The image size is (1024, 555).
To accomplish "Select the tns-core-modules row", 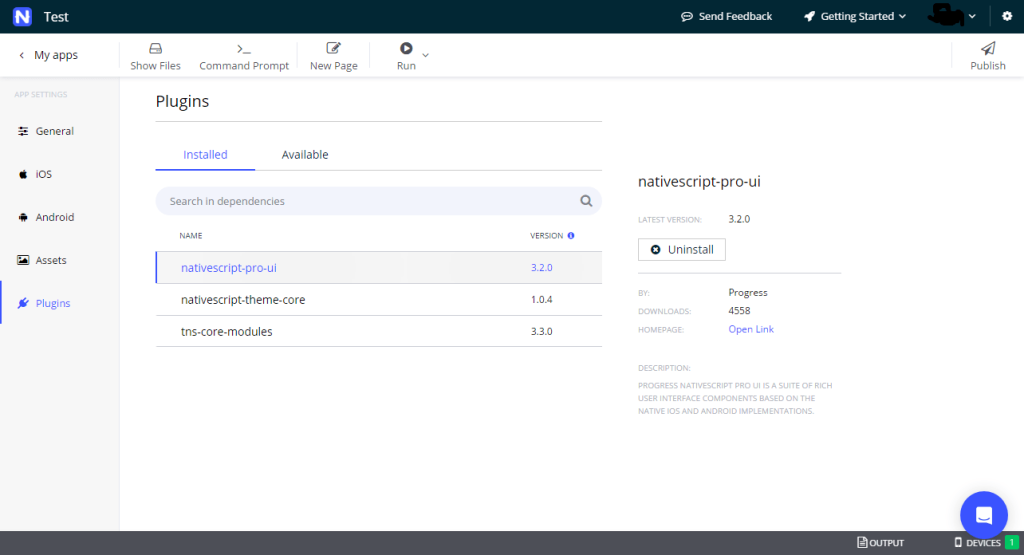I will [379, 332].
